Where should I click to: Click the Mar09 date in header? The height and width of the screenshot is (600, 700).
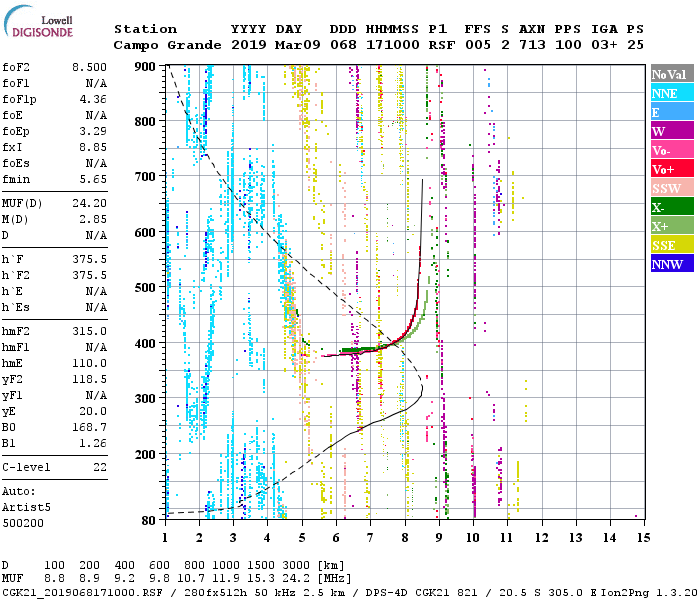(x=297, y=45)
